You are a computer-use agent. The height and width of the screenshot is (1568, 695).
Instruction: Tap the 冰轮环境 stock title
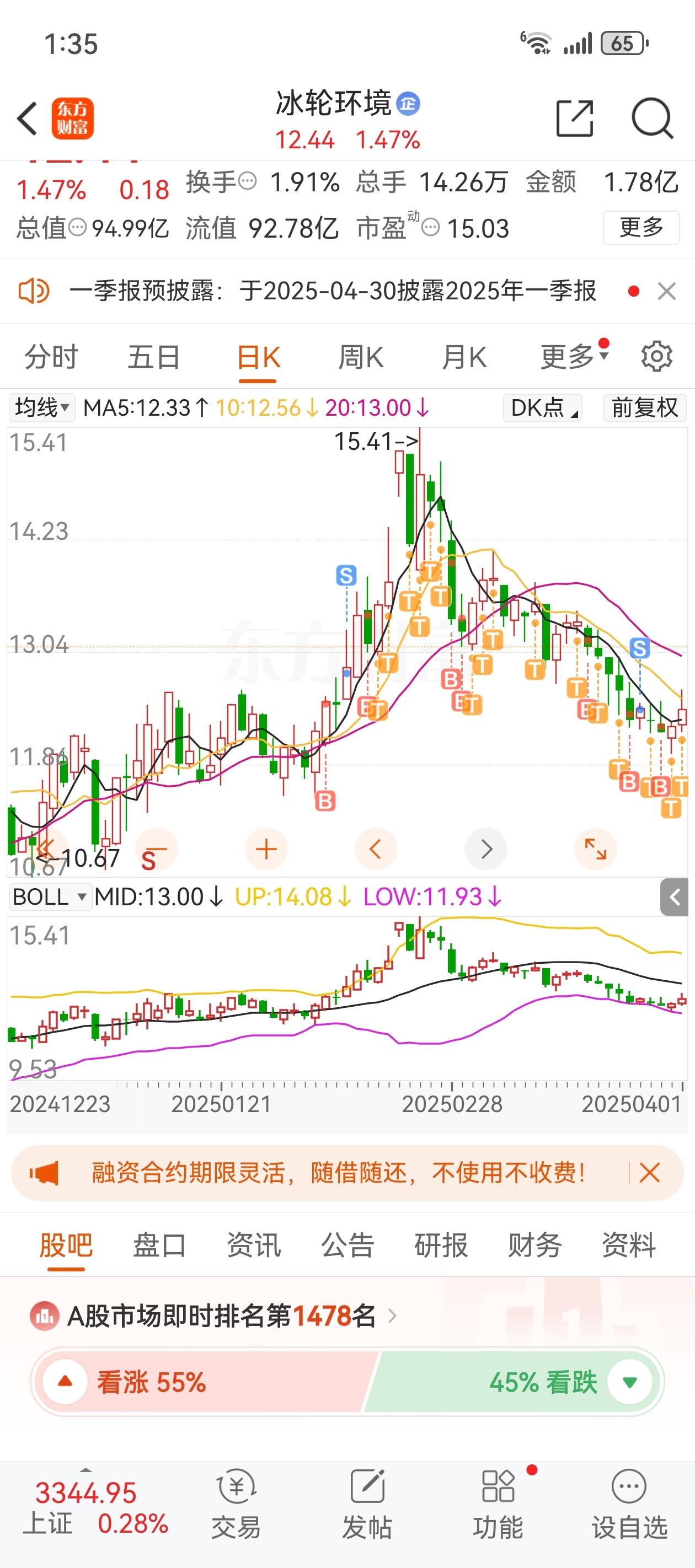(333, 103)
